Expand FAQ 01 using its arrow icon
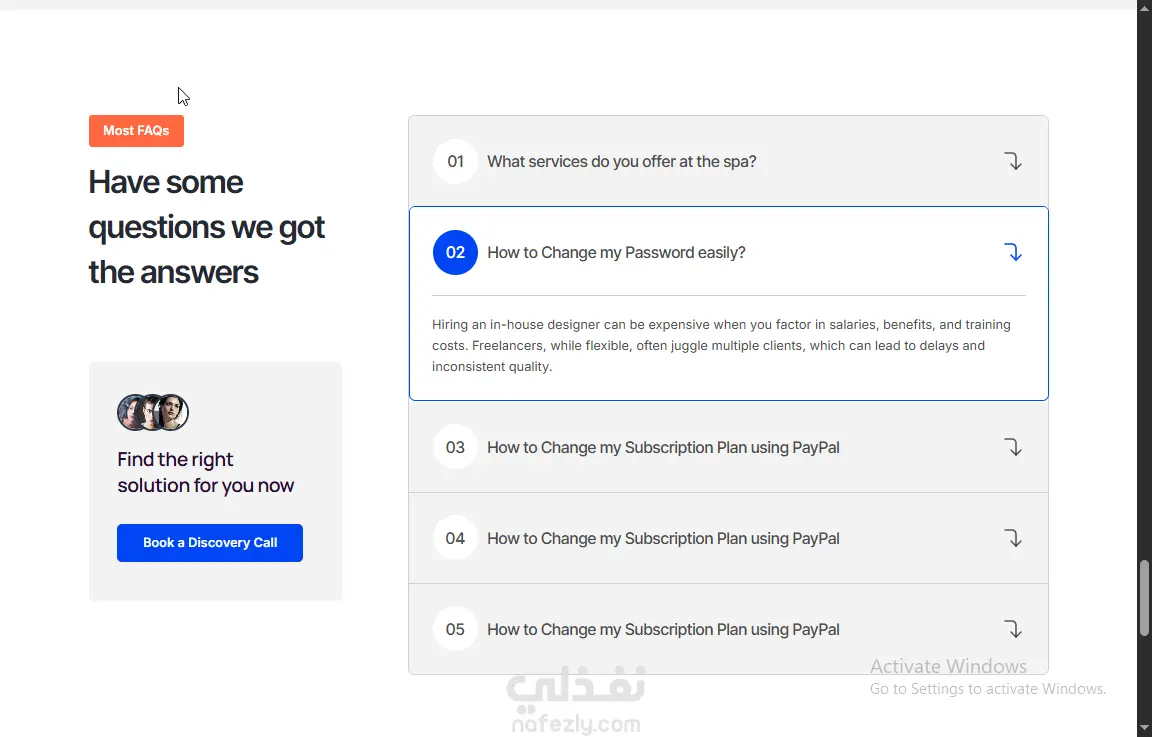 point(1013,161)
